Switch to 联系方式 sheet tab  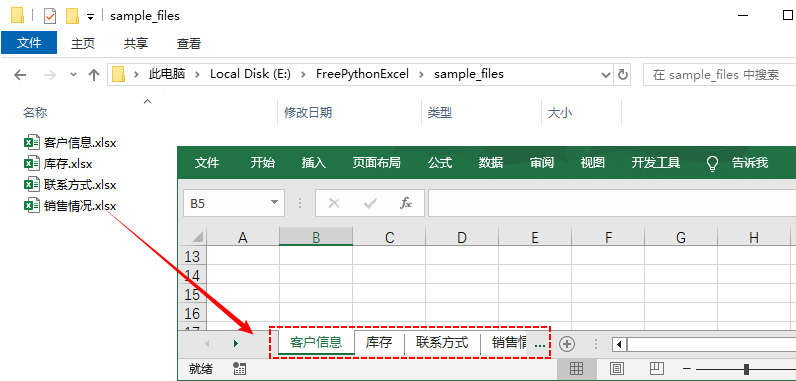click(x=442, y=342)
